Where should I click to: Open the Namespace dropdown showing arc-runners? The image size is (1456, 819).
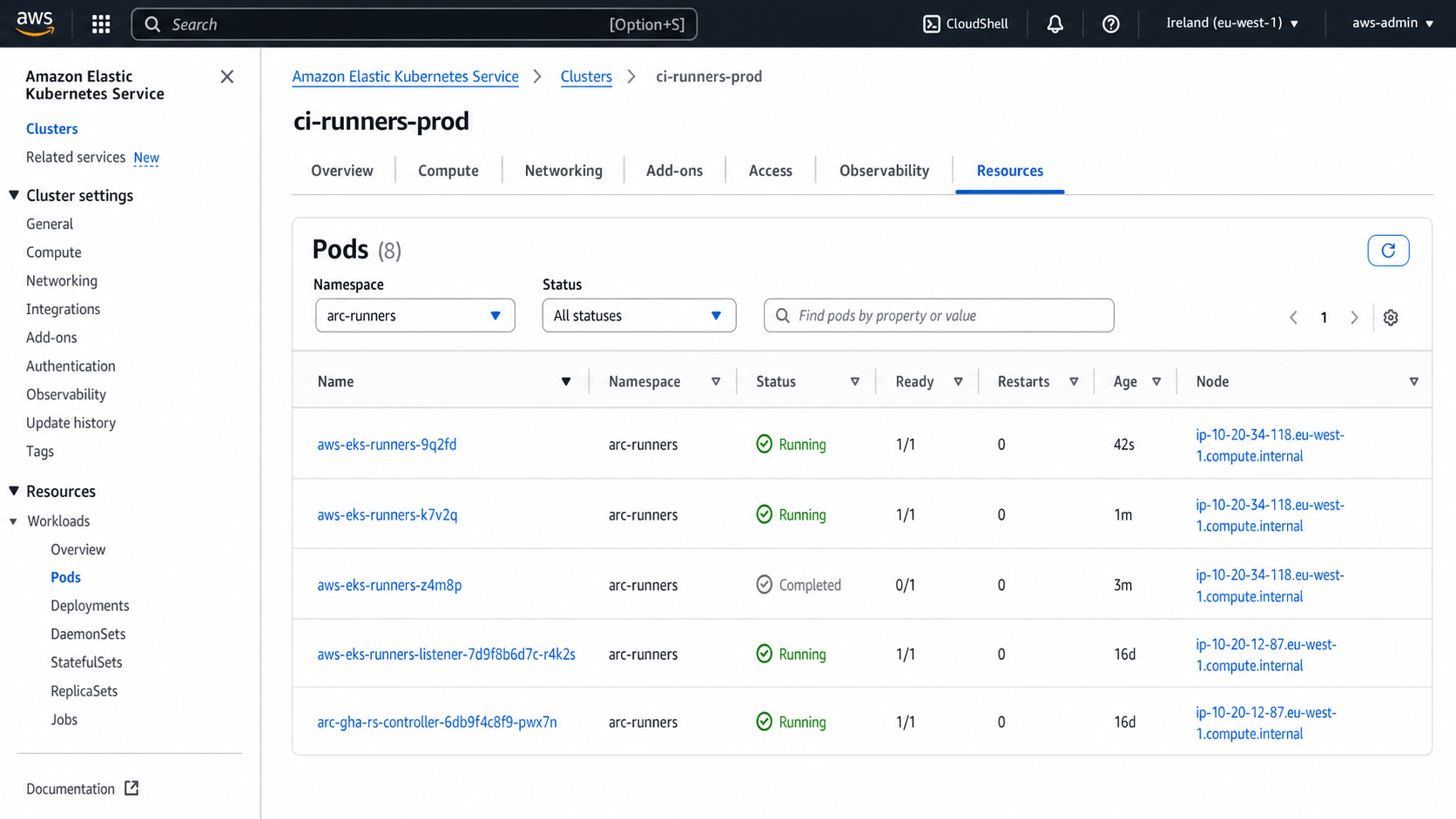[415, 316]
